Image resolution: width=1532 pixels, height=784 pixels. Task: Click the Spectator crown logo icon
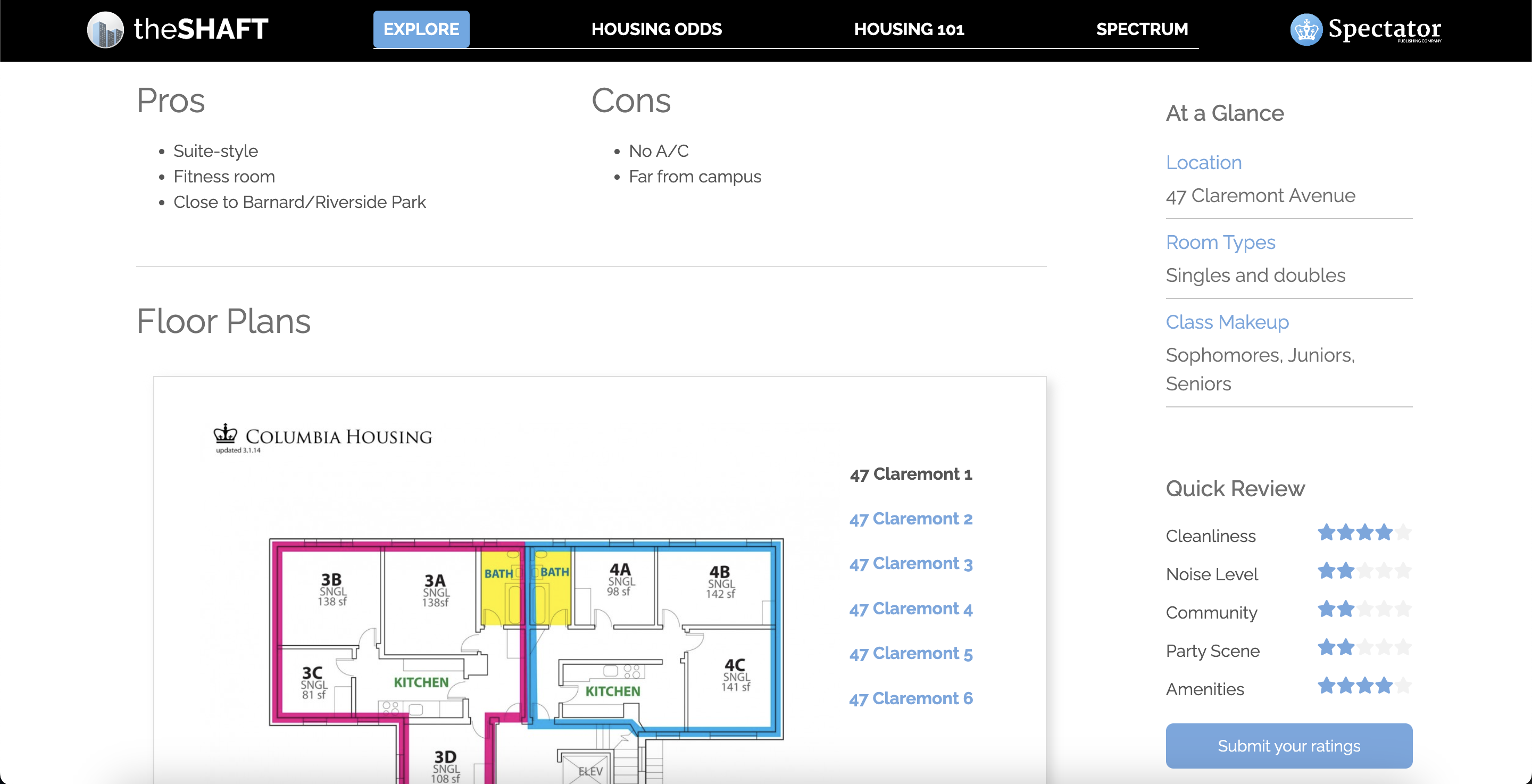click(1306, 29)
